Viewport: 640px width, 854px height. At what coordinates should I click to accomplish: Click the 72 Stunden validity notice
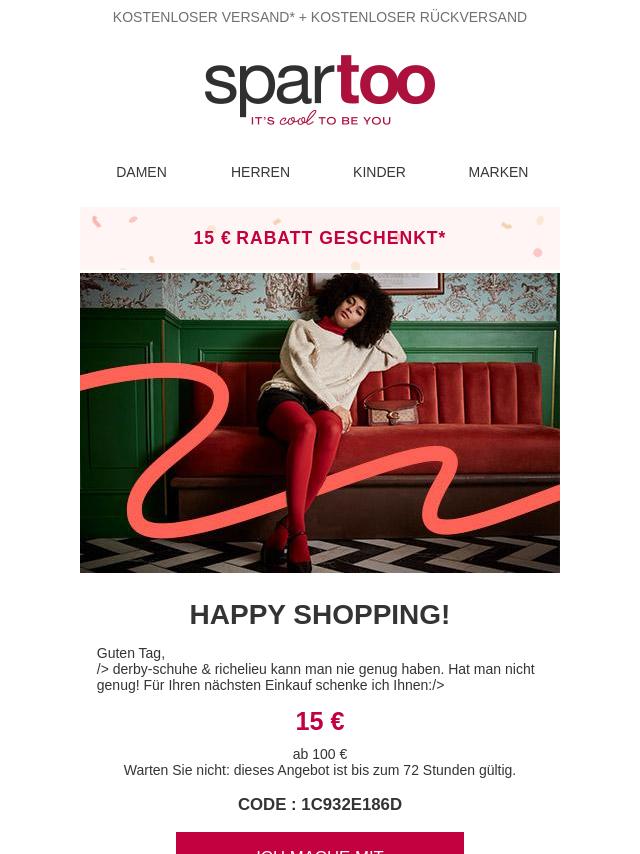tap(320, 771)
